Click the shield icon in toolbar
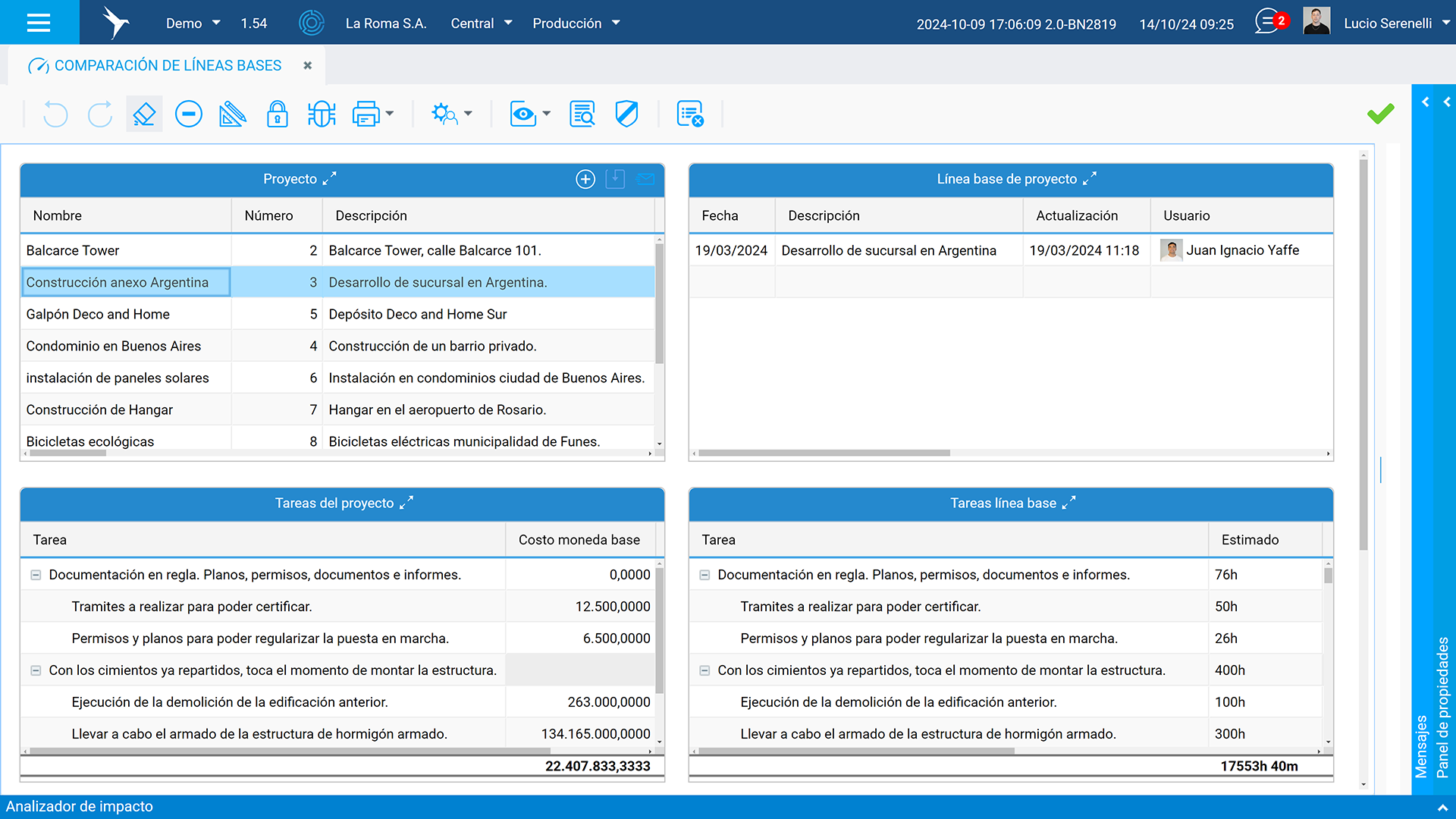This screenshot has width=1456, height=819. point(626,115)
